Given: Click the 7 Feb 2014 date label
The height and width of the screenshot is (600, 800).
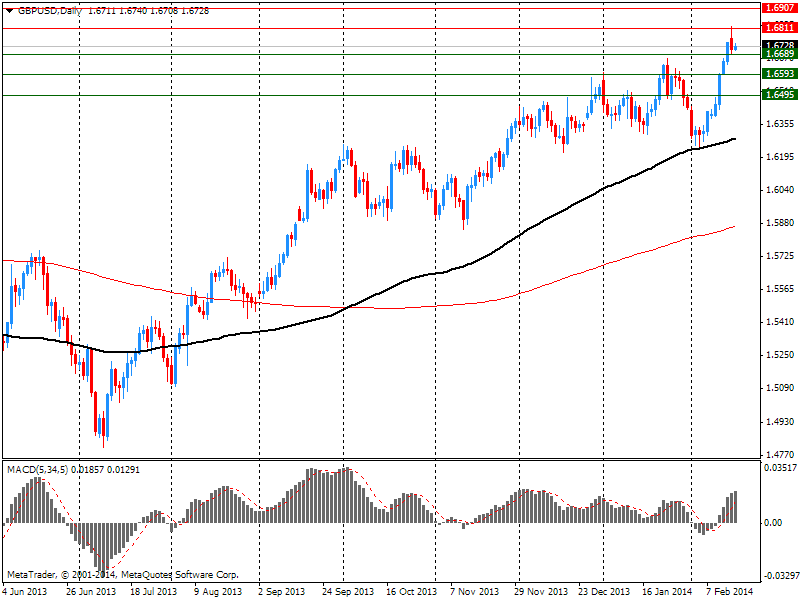Looking at the screenshot, I should [731, 591].
